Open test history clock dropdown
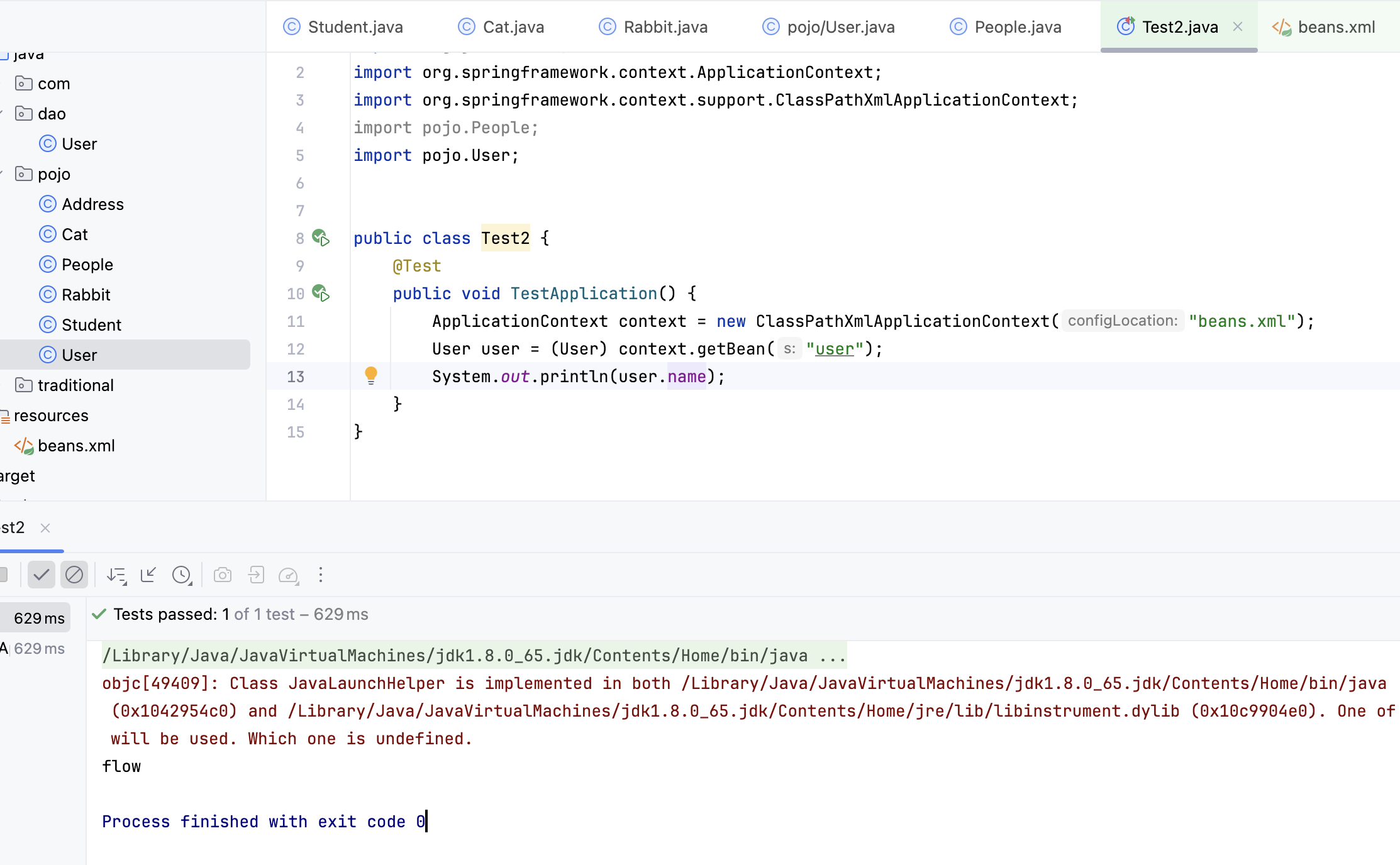Screen dimensions: 1400x865 point(182,575)
